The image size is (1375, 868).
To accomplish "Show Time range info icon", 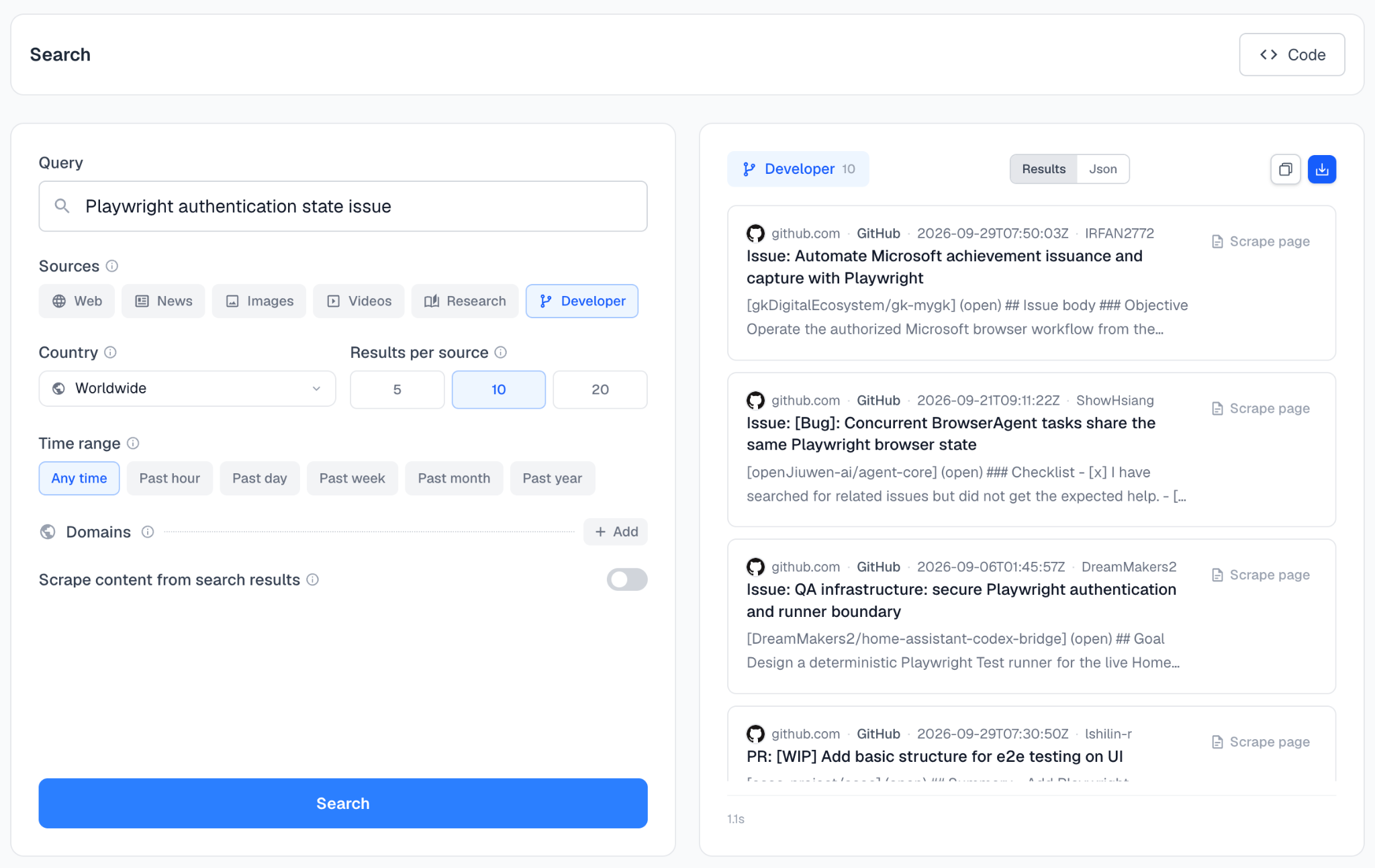I will (133, 443).
